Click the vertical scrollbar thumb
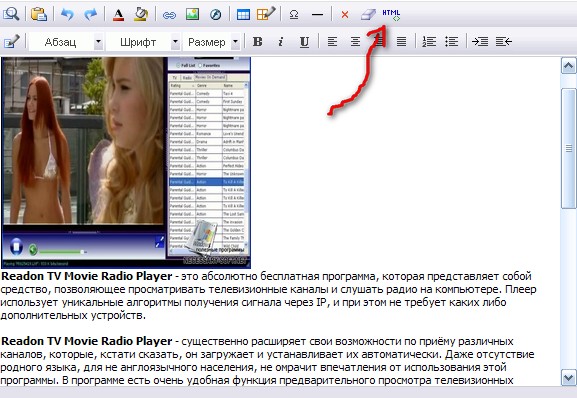Viewport: 577px width, 398px height. [569, 149]
